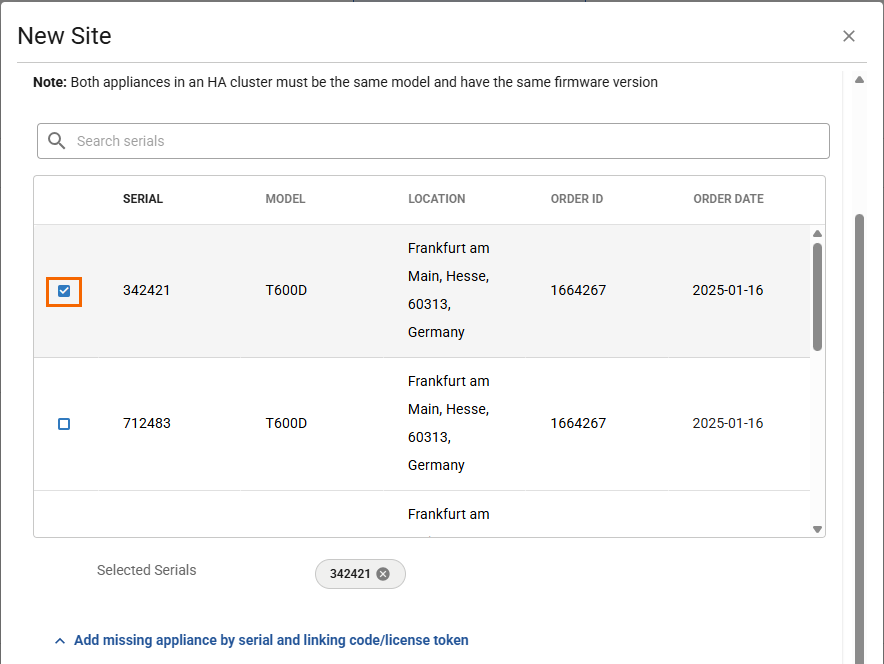This screenshot has height=664, width=884.
Task: Close the New Site dialog
Action: tap(849, 36)
